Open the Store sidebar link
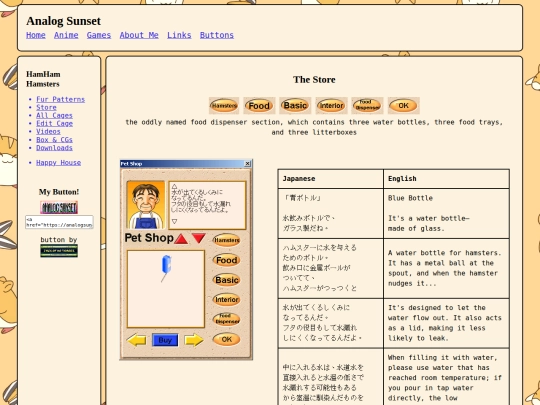Viewport: 540px width, 405px height. (x=46, y=107)
